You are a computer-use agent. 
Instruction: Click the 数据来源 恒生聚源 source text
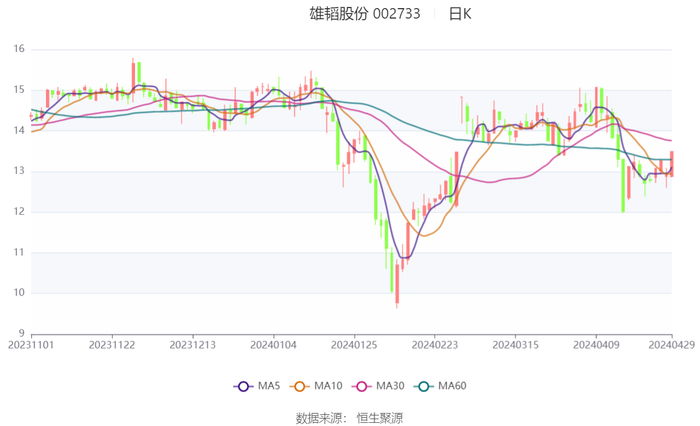click(x=349, y=417)
